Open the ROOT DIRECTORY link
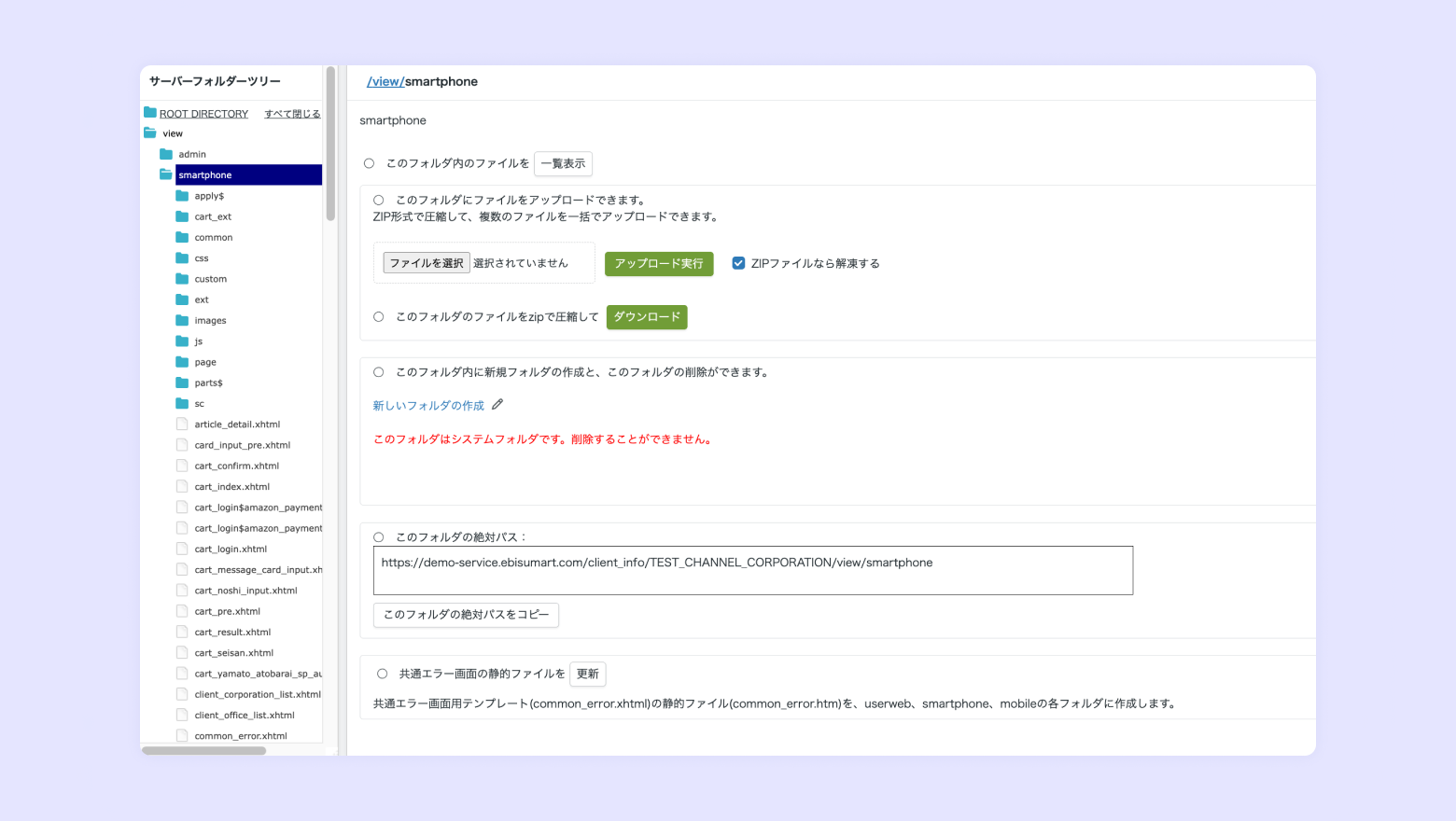 203,114
